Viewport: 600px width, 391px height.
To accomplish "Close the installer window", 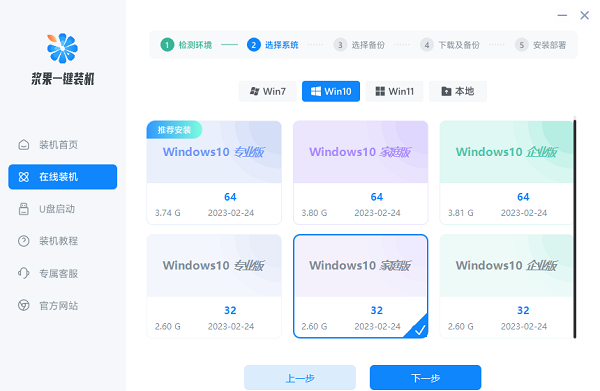I will click(584, 15).
